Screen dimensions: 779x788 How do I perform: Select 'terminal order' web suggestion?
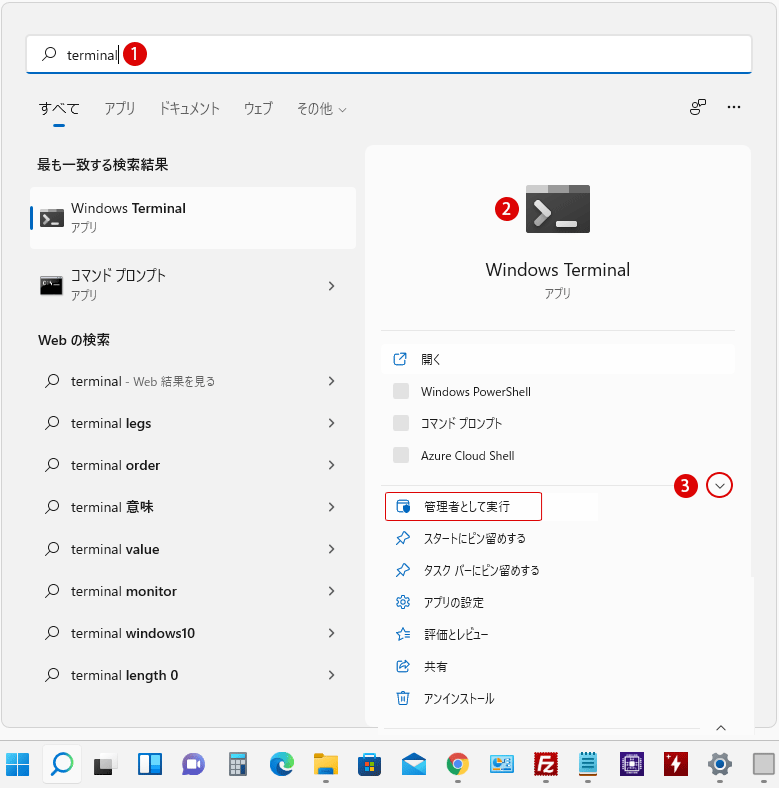coord(193,465)
